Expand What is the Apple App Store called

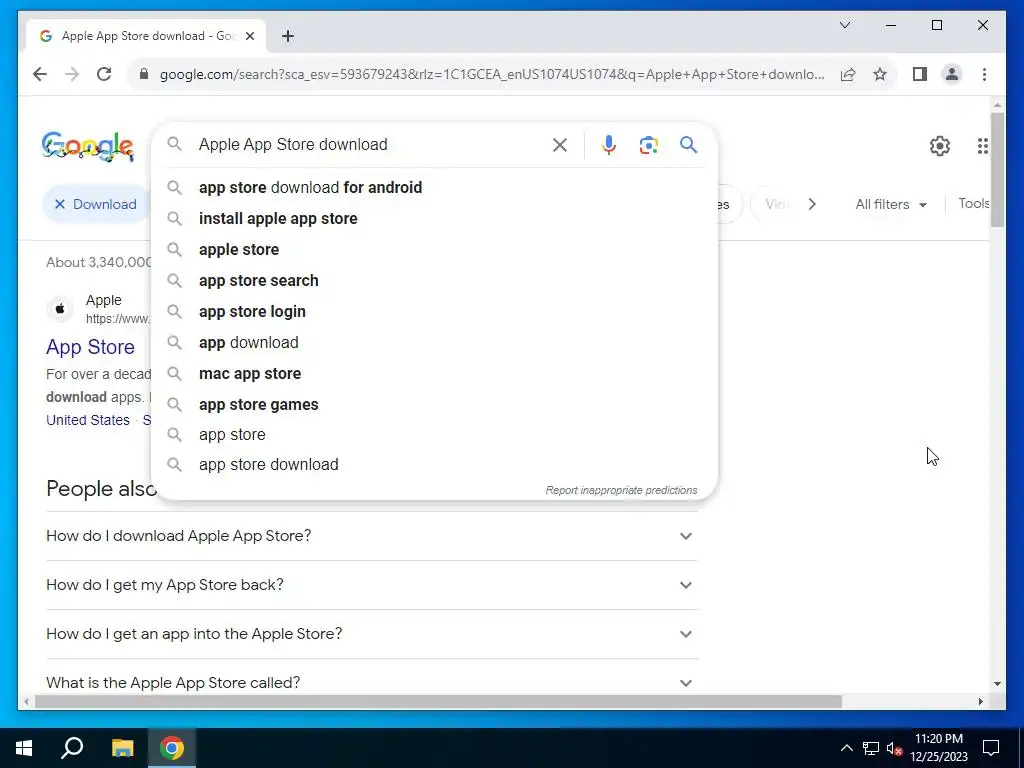(x=372, y=682)
